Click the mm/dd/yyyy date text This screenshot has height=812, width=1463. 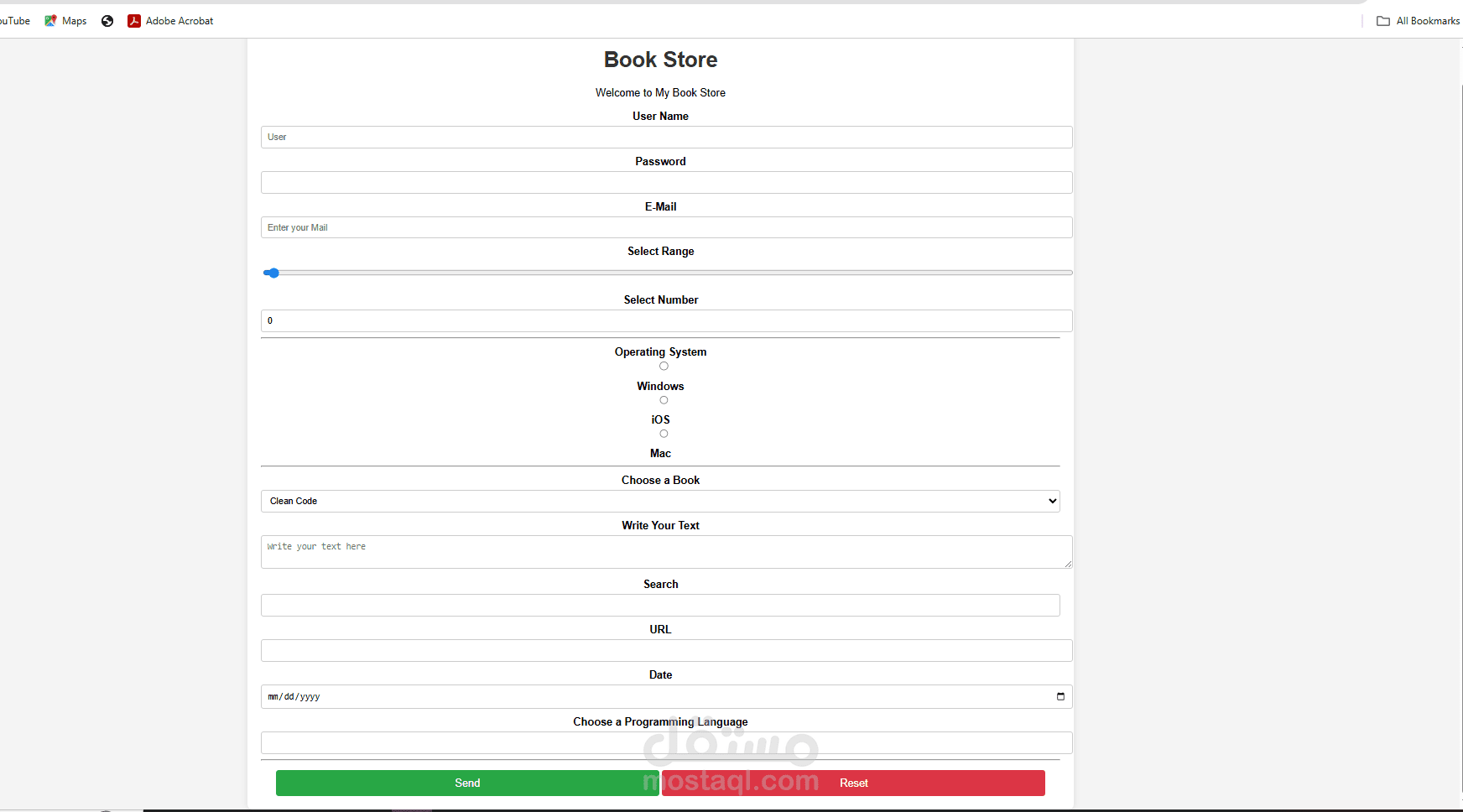pyautogui.click(x=294, y=697)
